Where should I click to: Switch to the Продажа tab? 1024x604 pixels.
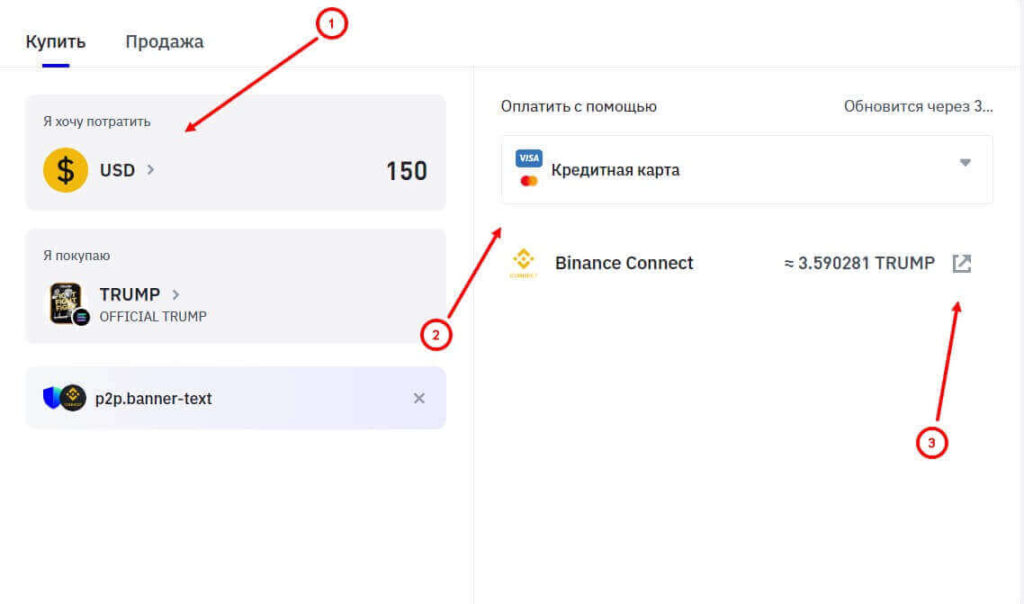point(165,42)
